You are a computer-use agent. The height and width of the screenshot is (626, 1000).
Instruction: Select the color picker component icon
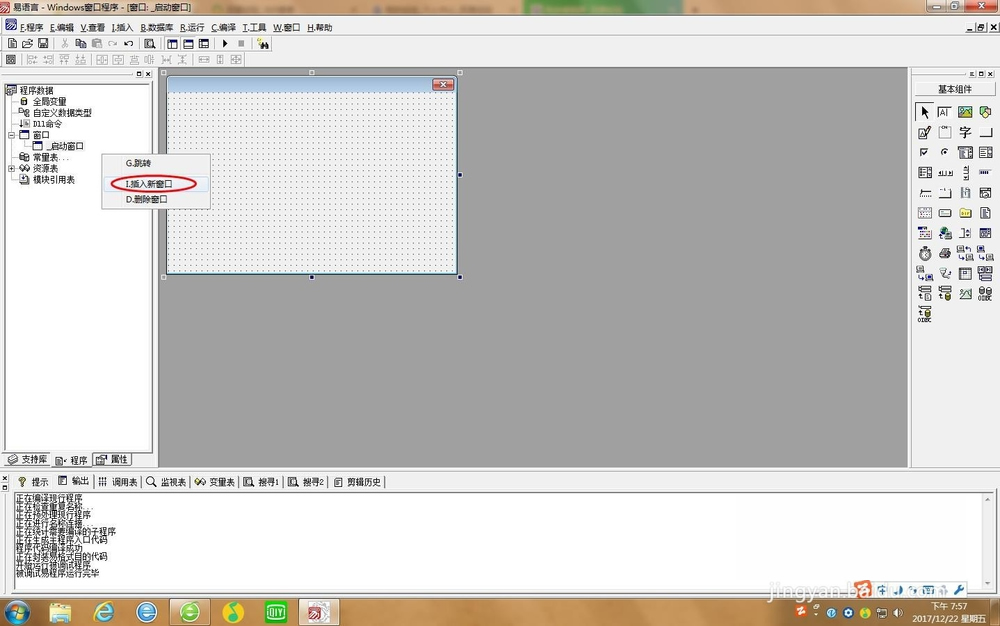pos(924,233)
